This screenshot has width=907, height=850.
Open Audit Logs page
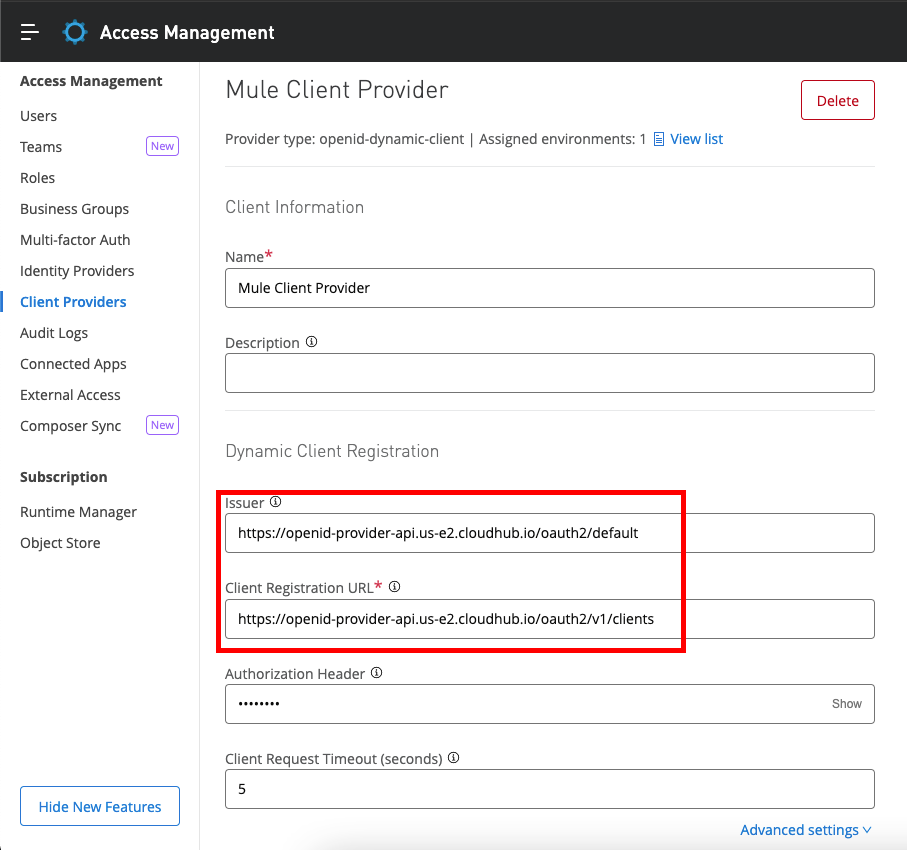(54, 333)
